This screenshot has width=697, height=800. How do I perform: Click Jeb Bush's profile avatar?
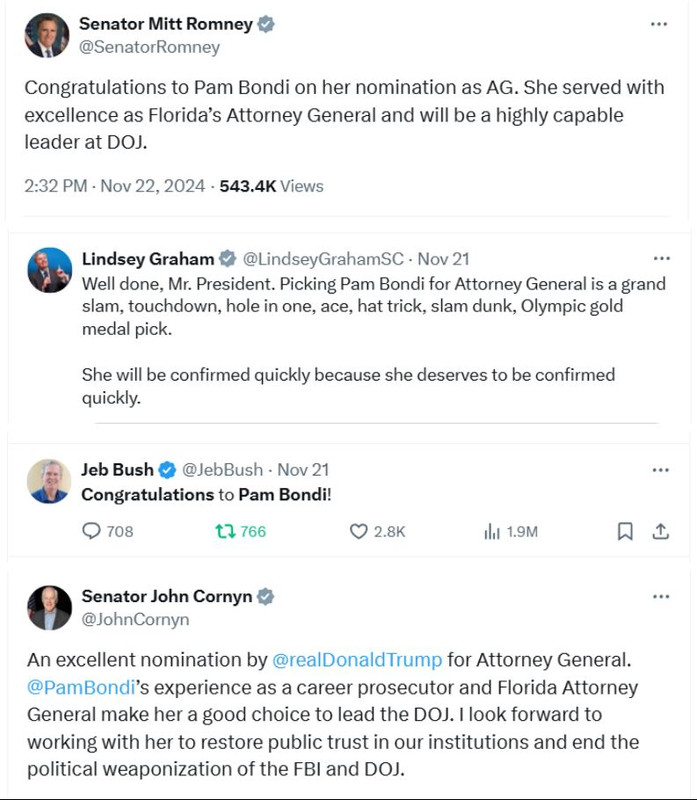[x=49, y=481]
